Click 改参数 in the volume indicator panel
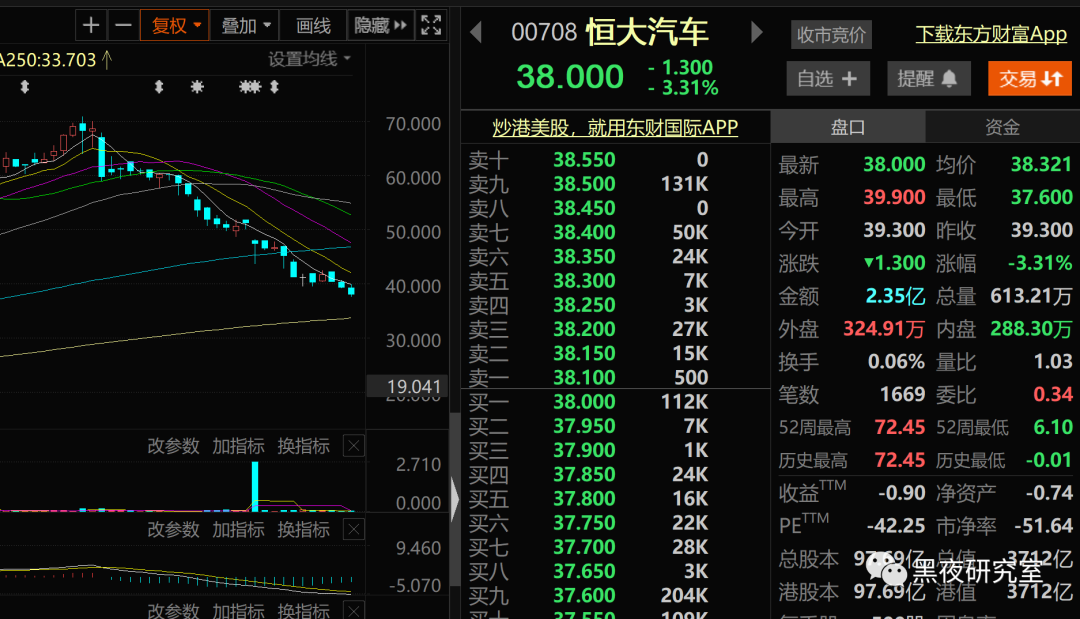 pyautogui.click(x=174, y=446)
